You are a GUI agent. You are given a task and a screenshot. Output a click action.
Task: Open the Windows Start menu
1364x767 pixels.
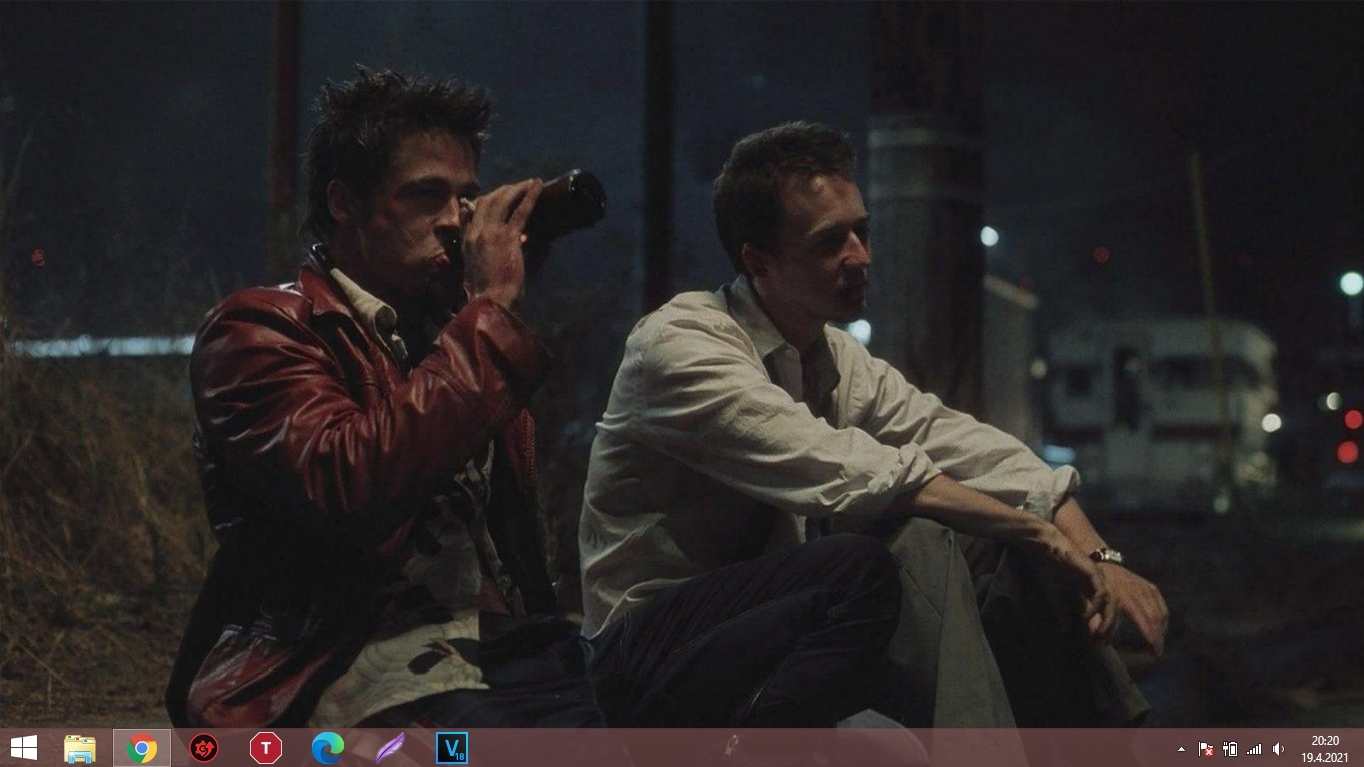(23, 748)
